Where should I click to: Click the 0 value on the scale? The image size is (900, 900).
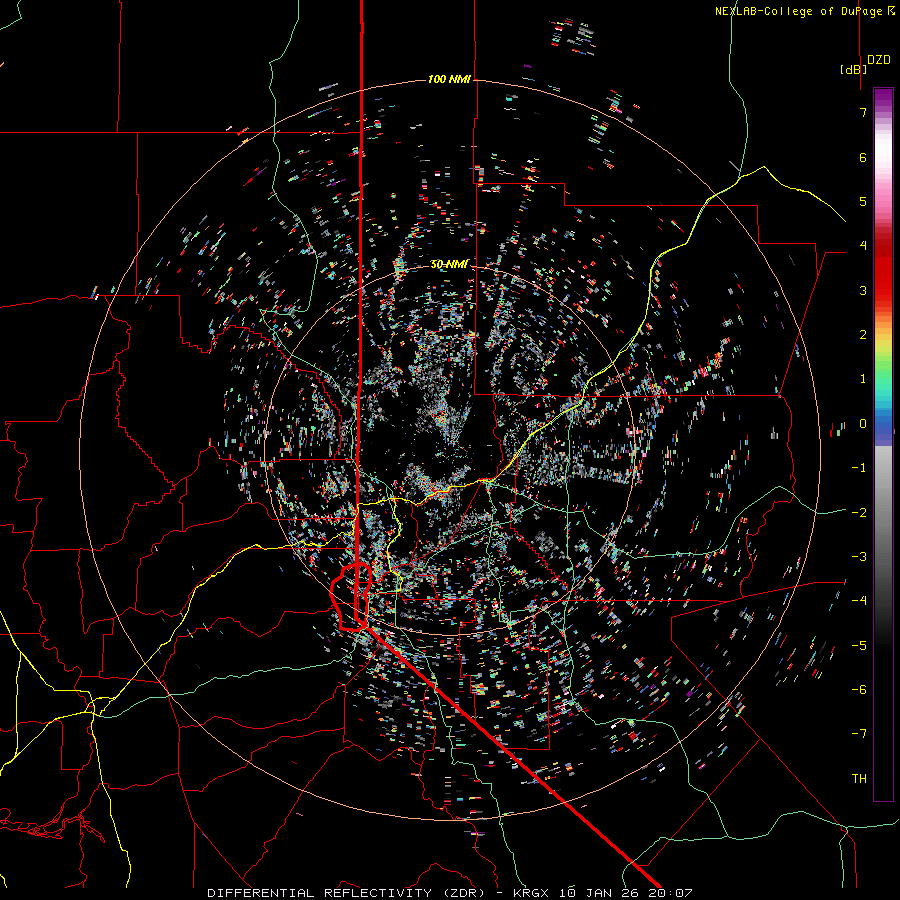tap(863, 424)
